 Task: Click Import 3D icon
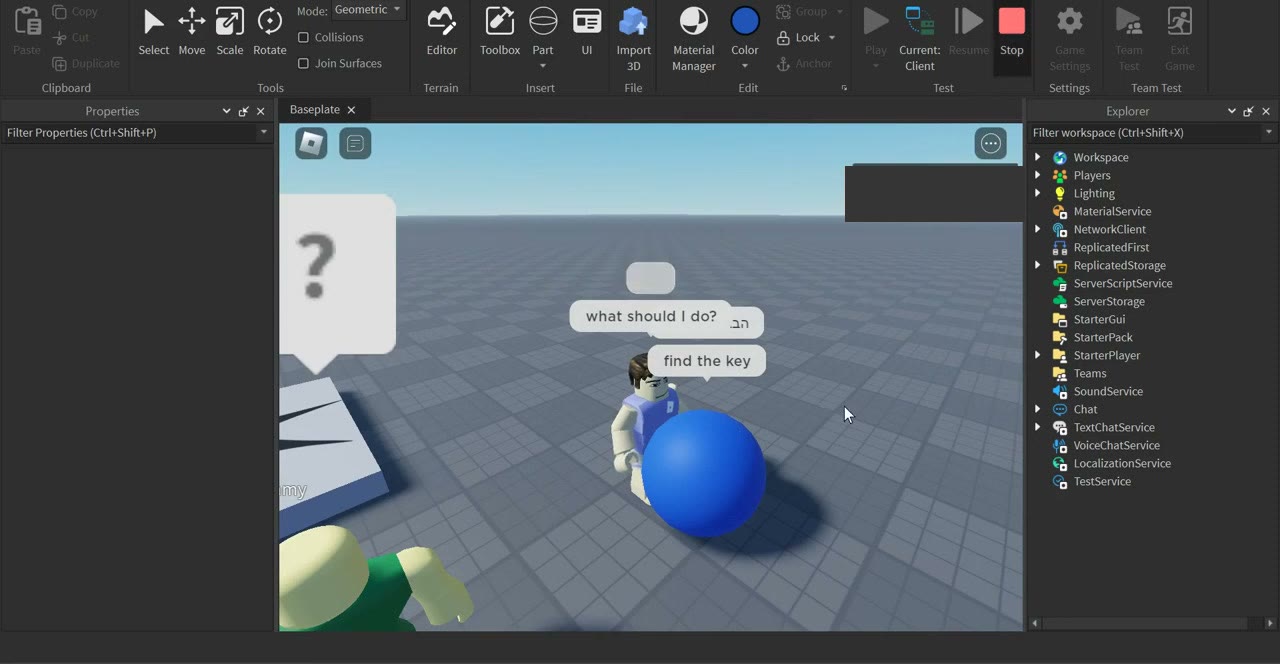coord(633,21)
